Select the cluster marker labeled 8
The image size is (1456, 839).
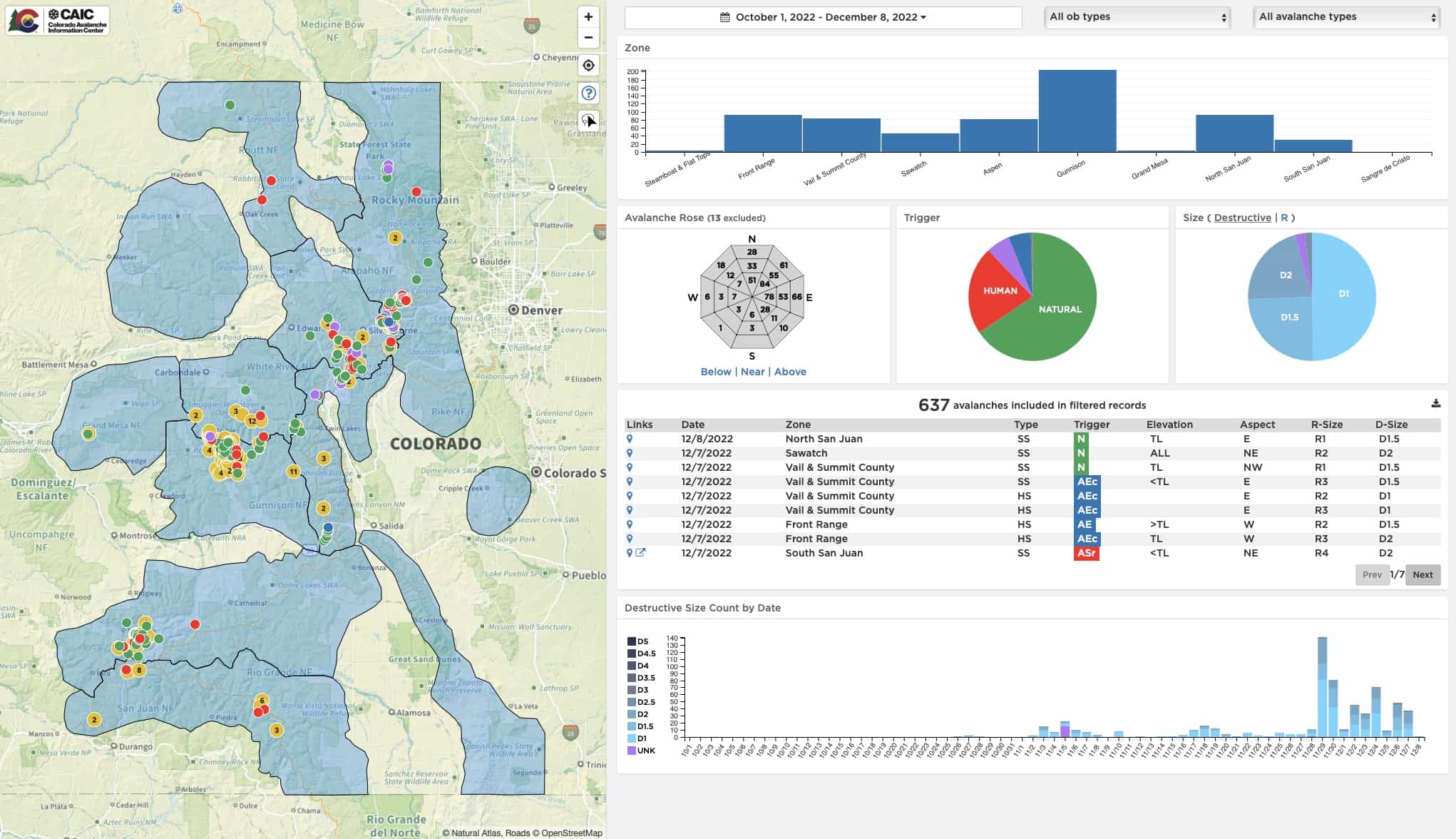click(x=139, y=670)
